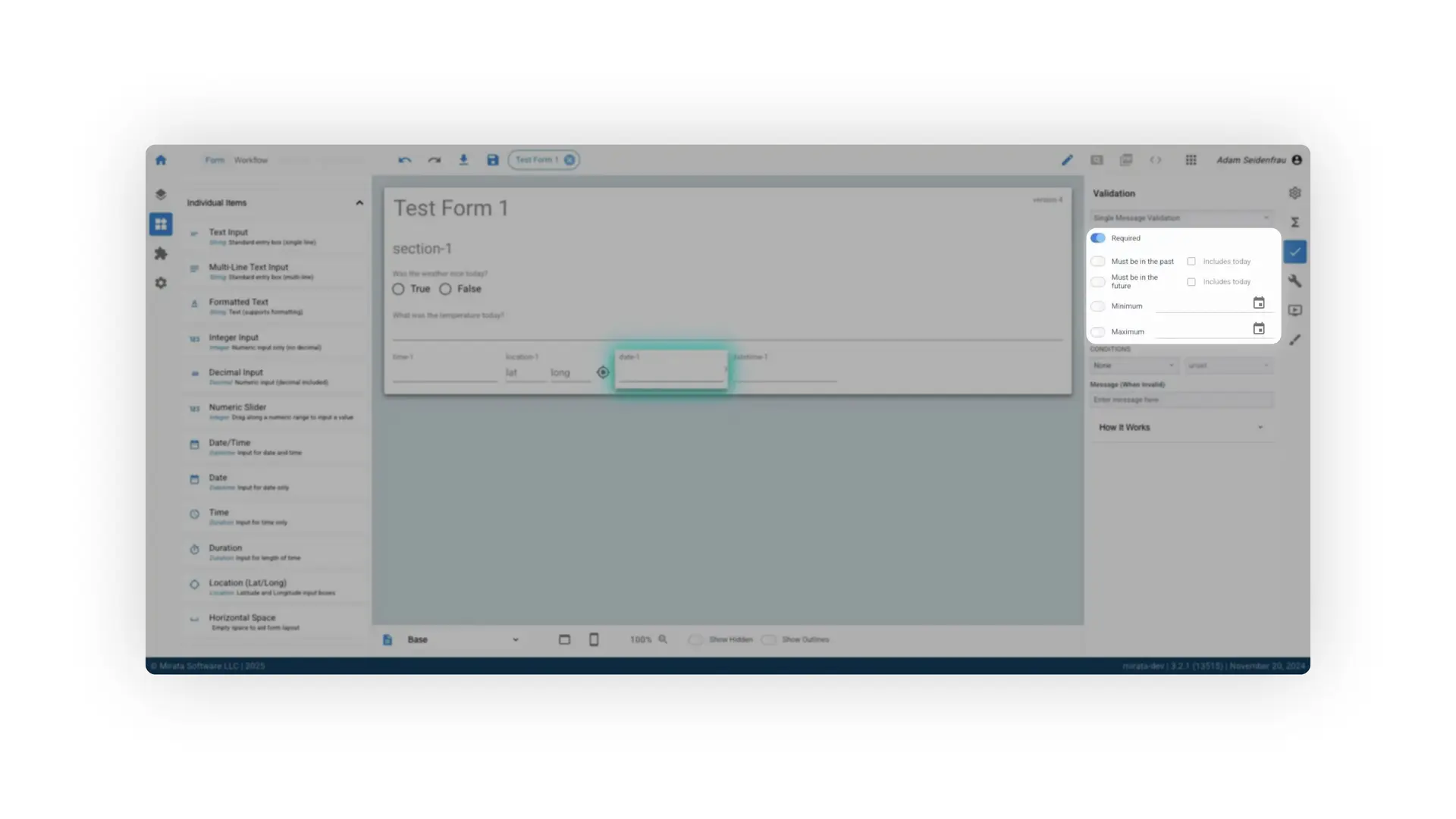
Task: Click the 100% zoom control
Action: point(641,639)
